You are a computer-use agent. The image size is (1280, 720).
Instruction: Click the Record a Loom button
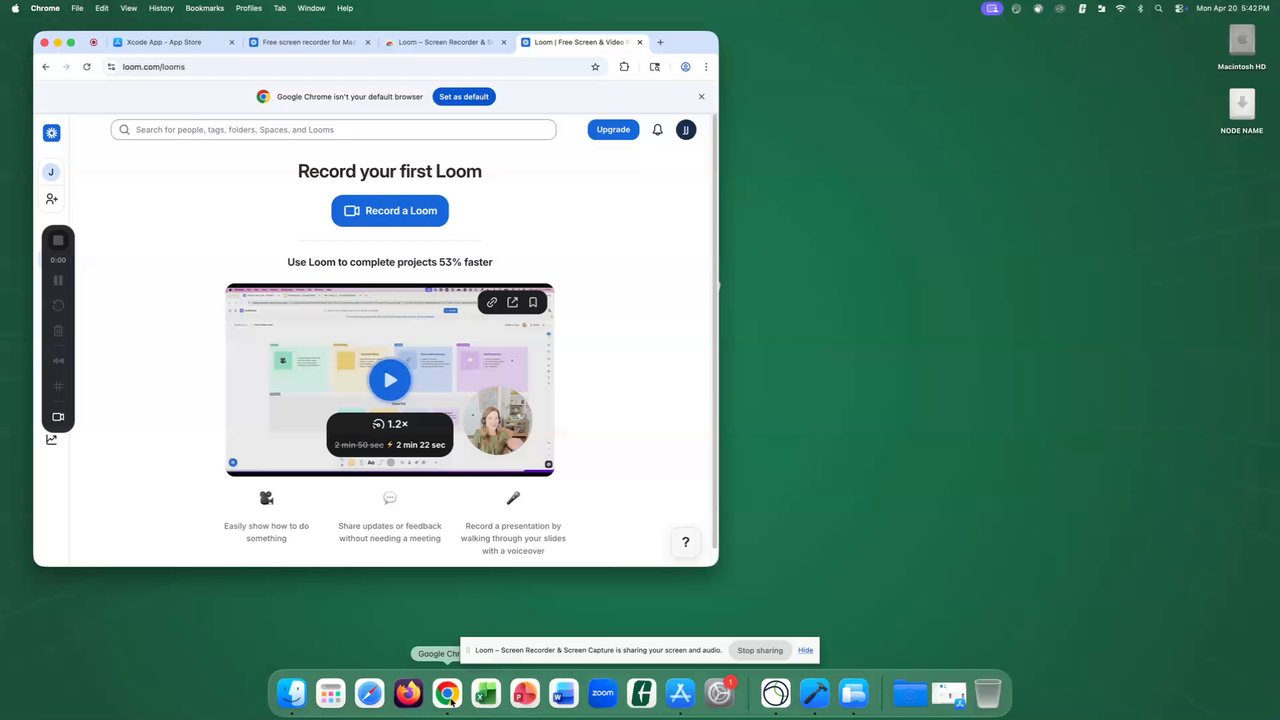tap(390, 211)
